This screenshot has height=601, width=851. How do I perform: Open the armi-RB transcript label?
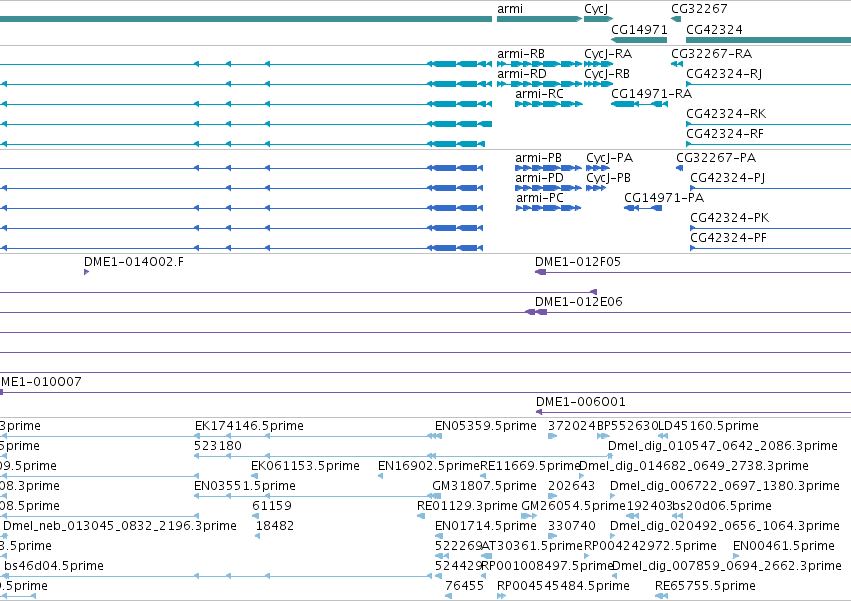[x=521, y=54]
